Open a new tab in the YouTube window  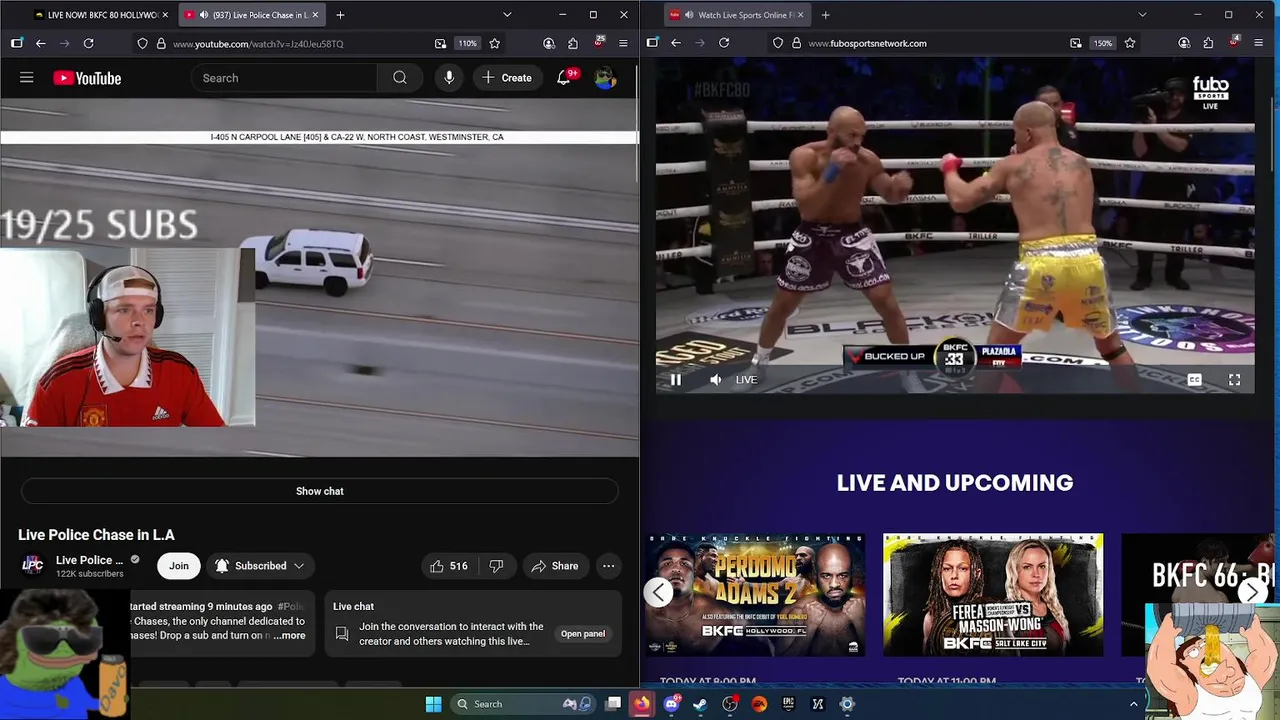(x=340, y=15)
